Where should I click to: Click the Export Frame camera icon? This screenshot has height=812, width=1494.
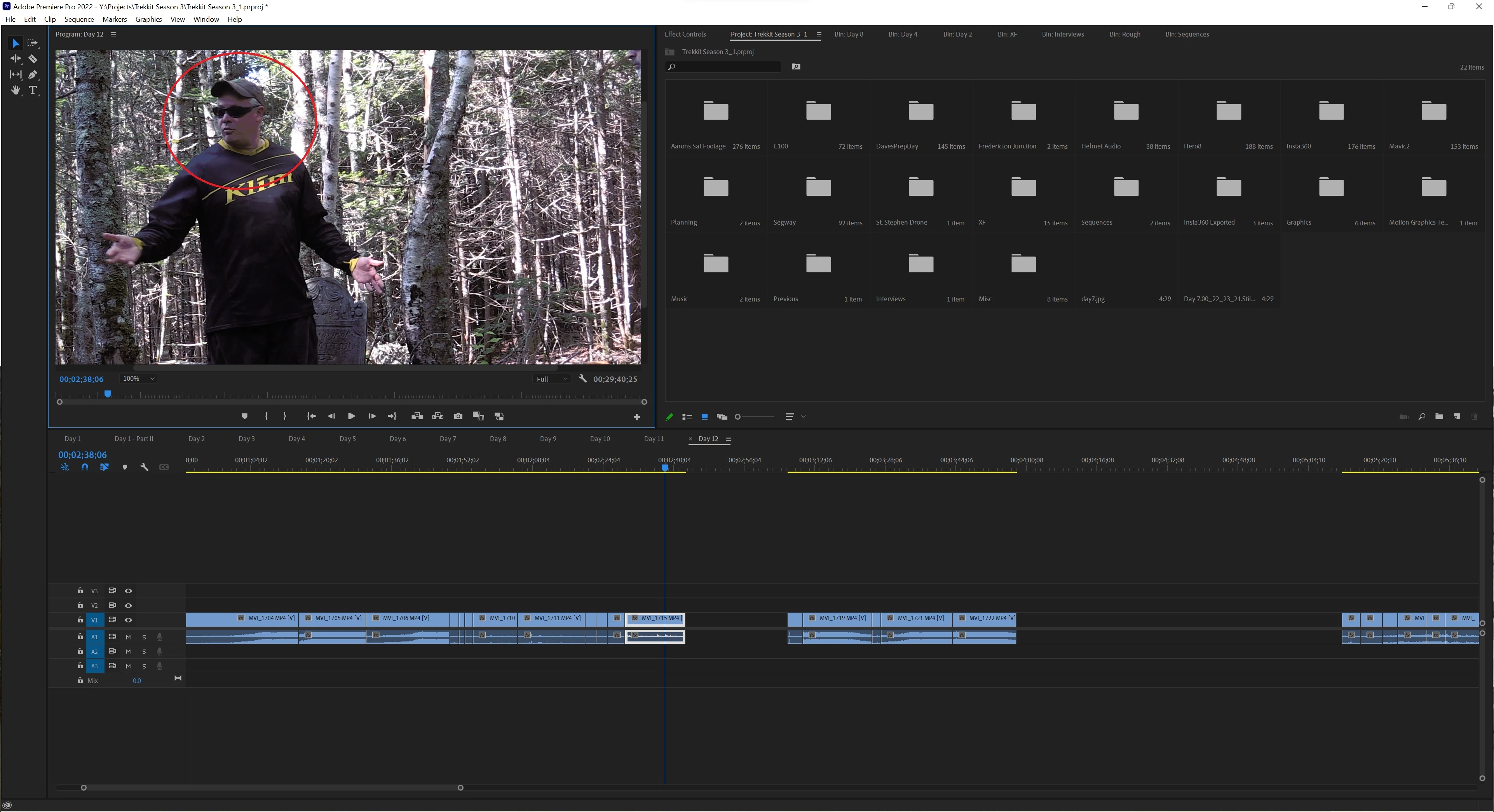pyautogui.click(x=458, y=416)
